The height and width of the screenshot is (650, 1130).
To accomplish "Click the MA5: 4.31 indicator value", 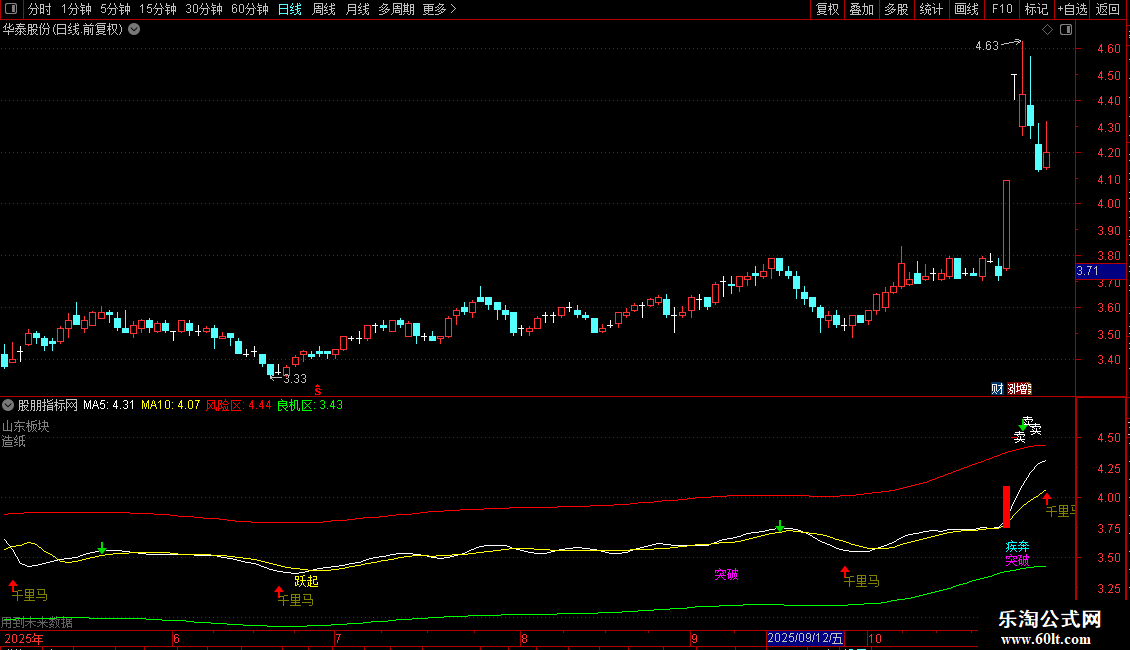I will pos(109,405).
